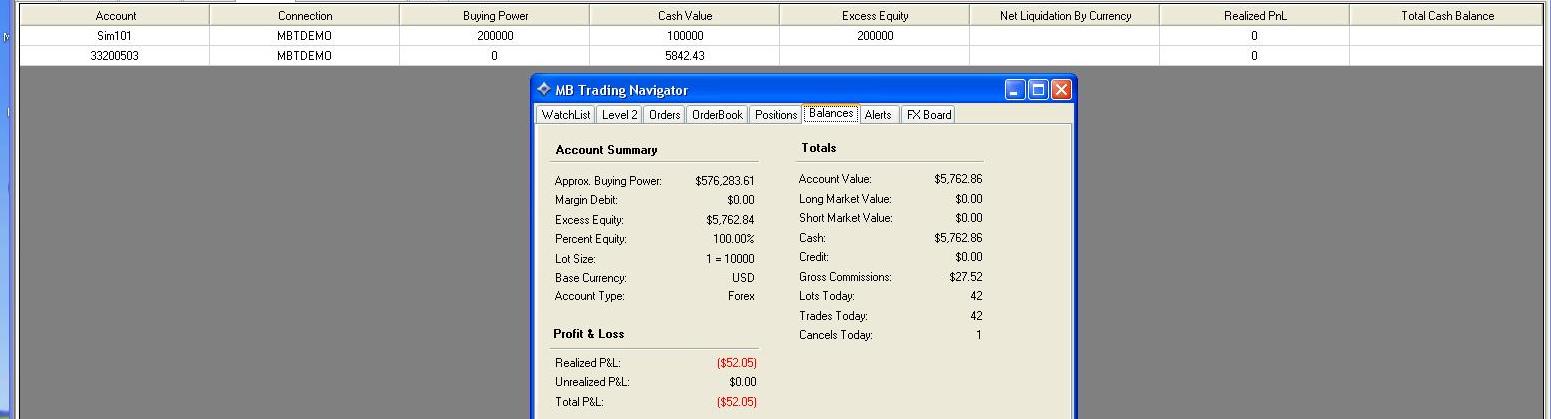
Task: Click the Base Currency value USD
Action: tap(743, 278)
